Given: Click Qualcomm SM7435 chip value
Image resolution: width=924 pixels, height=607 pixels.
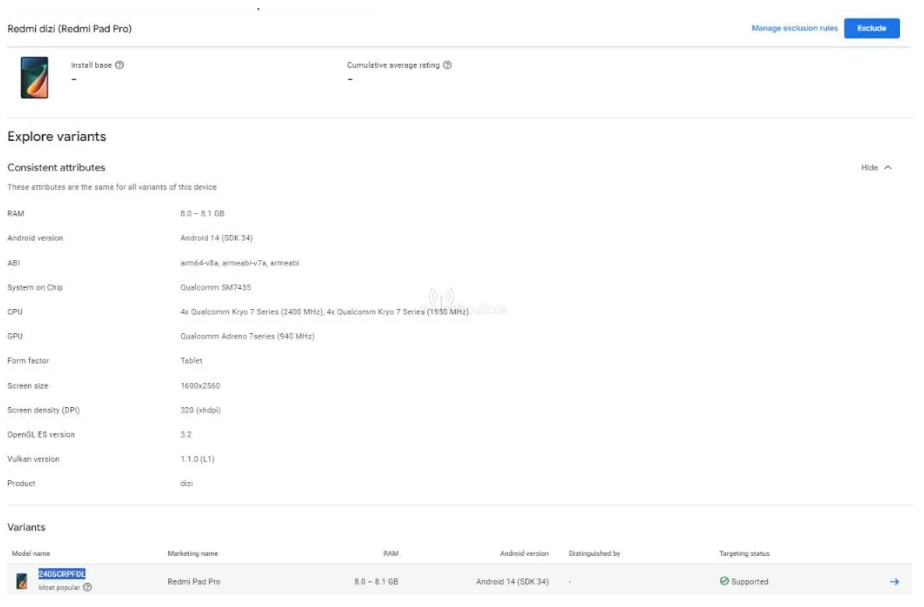Looking at the screenshot, I should (216, 288).
